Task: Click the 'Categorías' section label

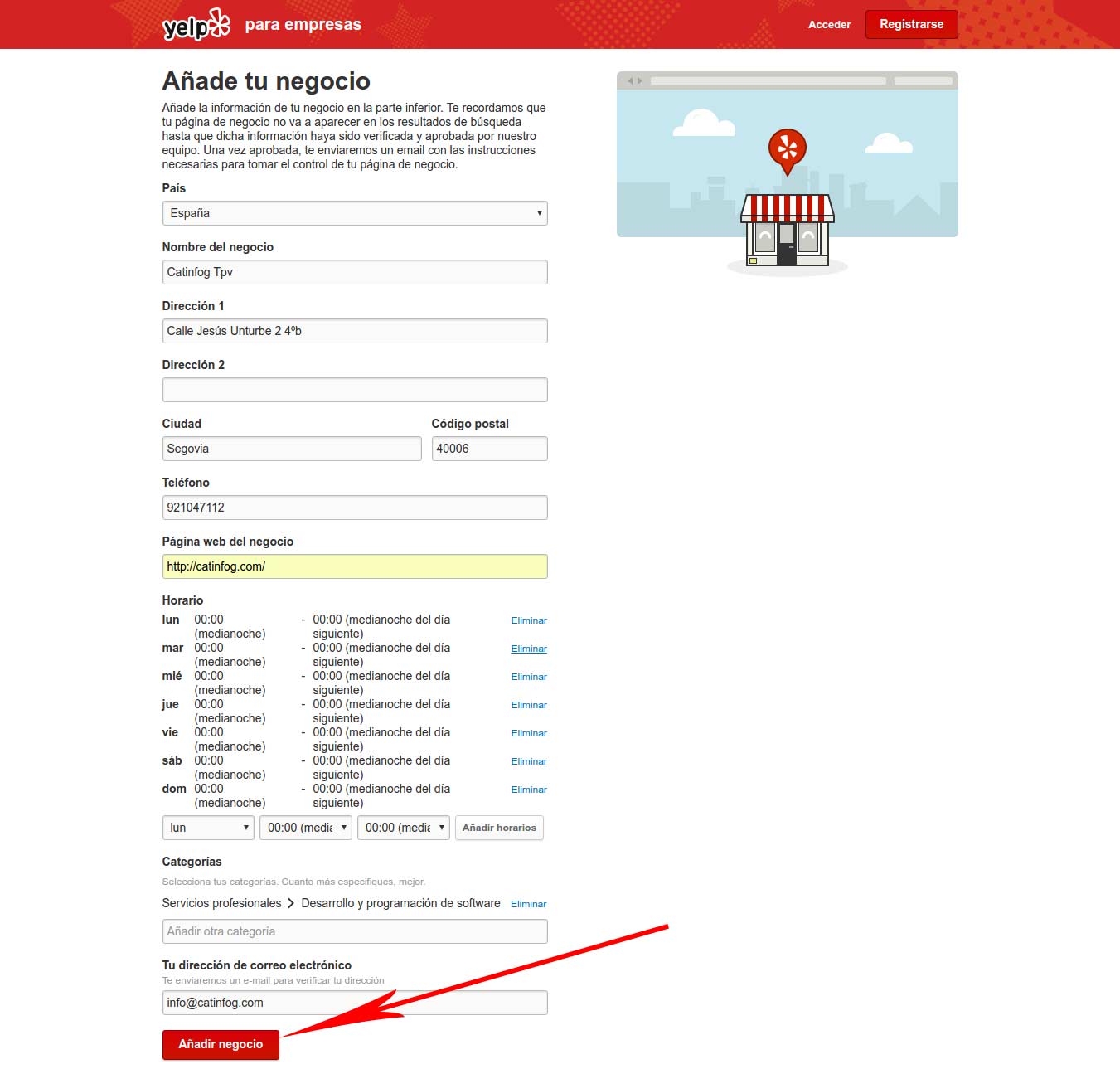Action: pyautogui.click(x=192, y=862)
